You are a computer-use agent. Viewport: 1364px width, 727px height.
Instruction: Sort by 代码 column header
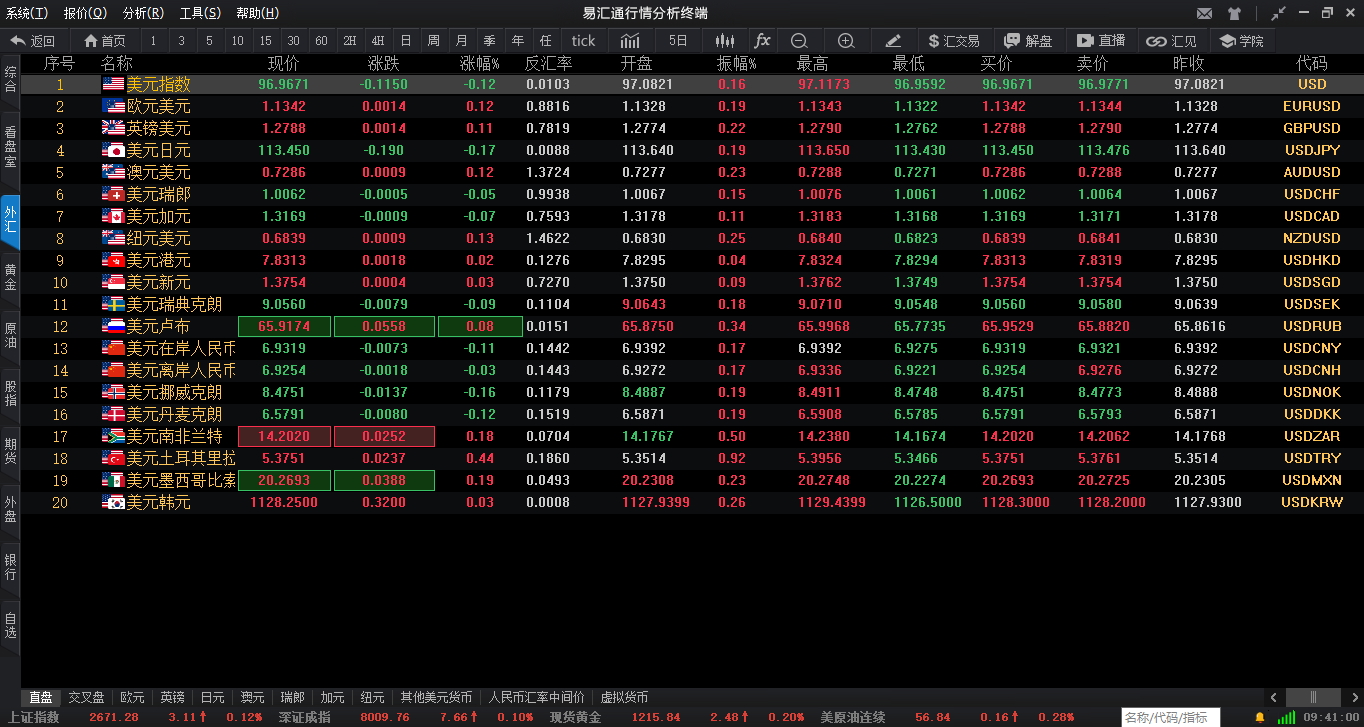pyautogui.click(x=1311, y=64)
